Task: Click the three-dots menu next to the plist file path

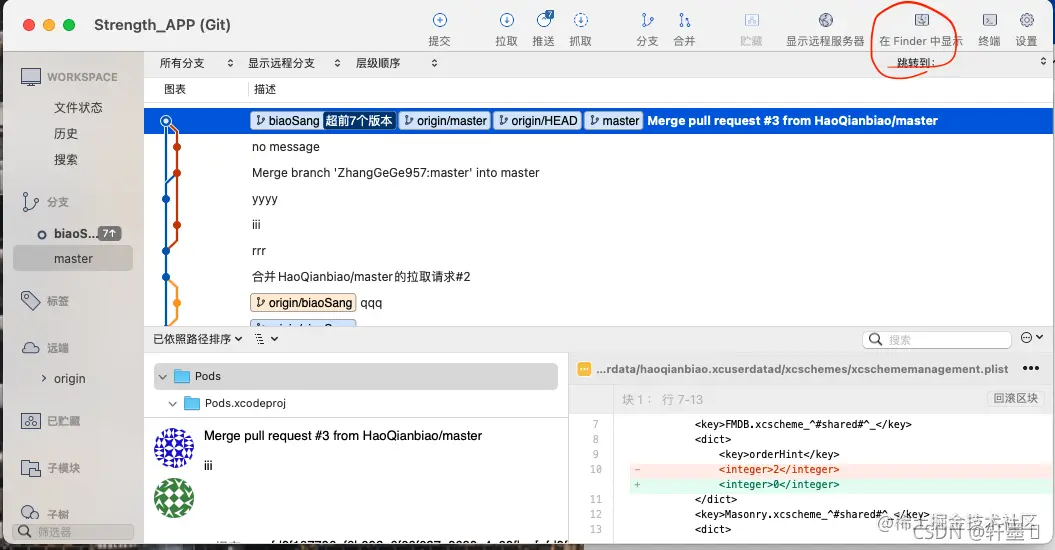Action: [x=1030, y=368]
